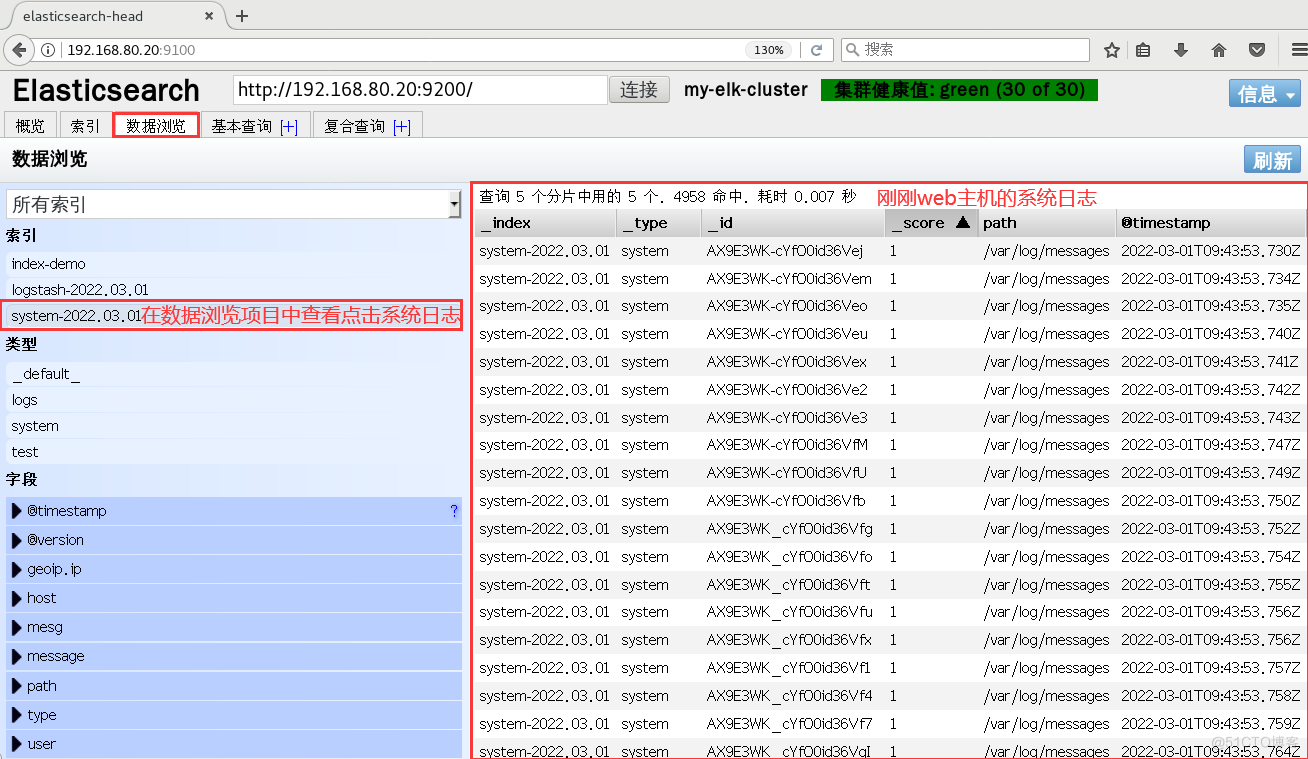Open the bookmarks list icon
The width and height of the screenshot is (1308, 759).
1144,50
